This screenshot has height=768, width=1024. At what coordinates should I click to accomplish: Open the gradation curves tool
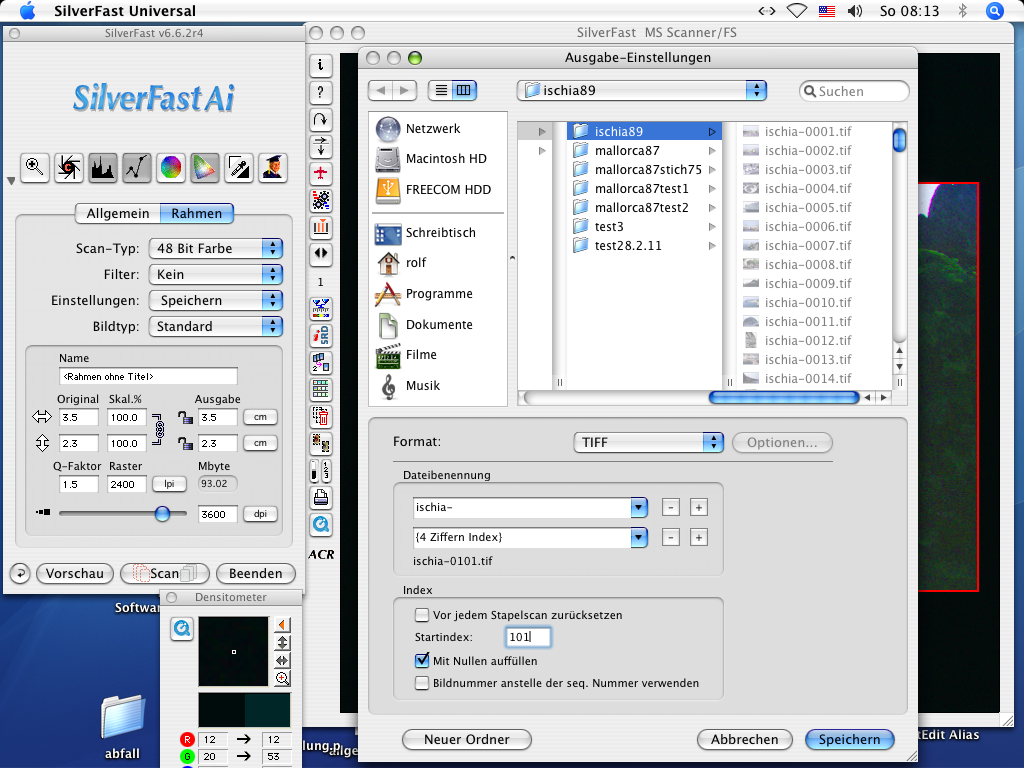136,168
